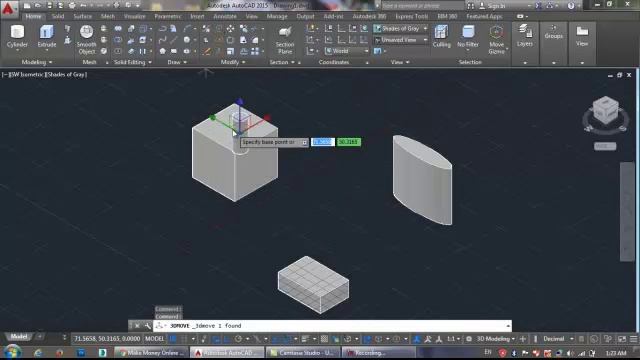Click the Customization menu icon in status bar
Image resolution: width=640 pixels, height=360 pixels.
(x=633, y=339)
